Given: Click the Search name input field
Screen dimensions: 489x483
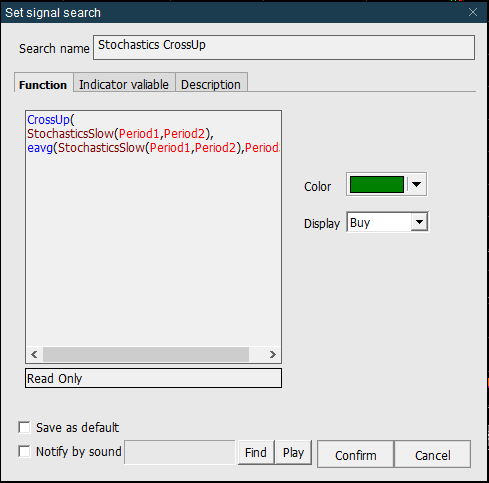Looking at the screenshot, I should 284,47.
